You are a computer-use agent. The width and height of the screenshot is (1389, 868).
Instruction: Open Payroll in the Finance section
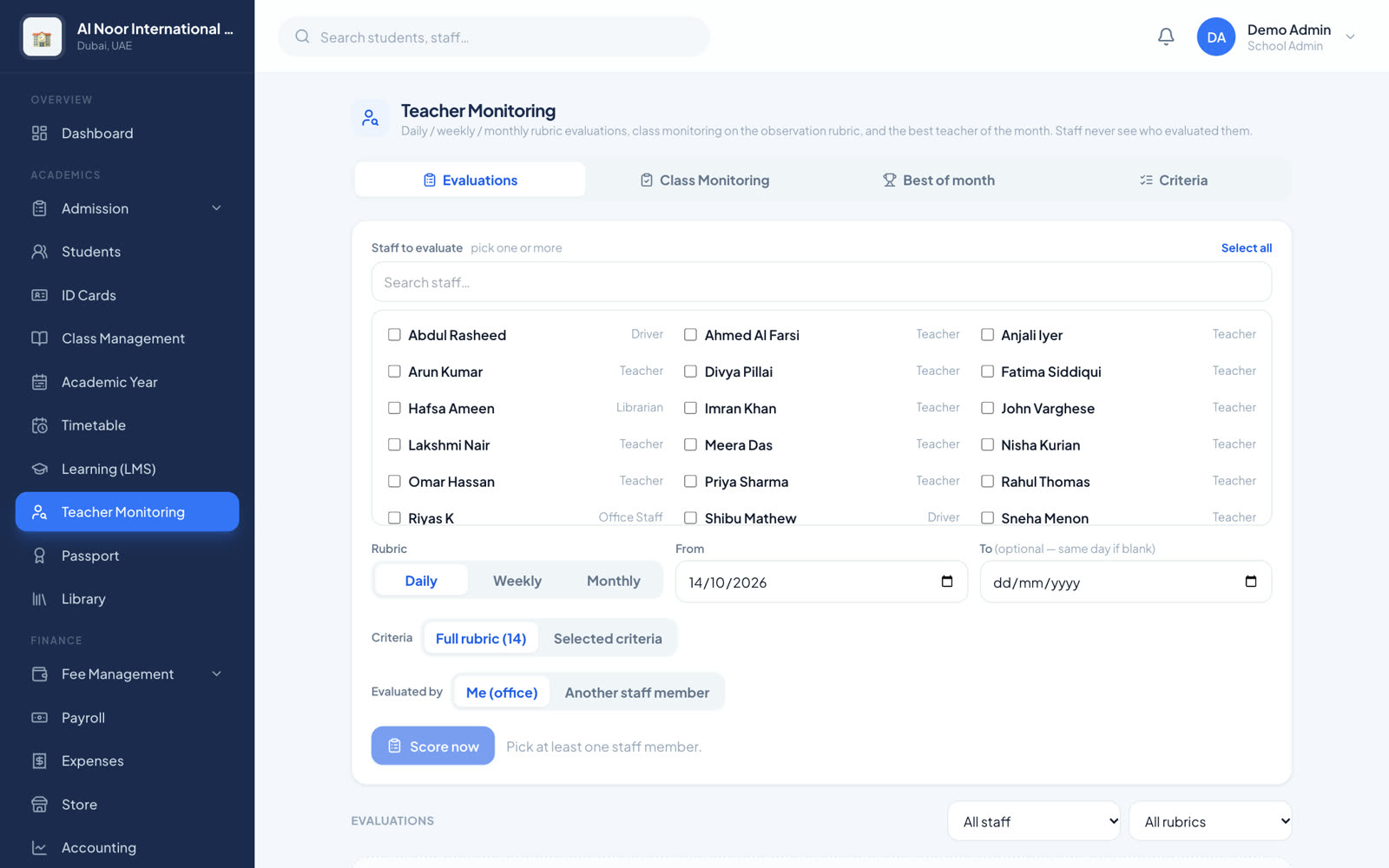[127, 718]
